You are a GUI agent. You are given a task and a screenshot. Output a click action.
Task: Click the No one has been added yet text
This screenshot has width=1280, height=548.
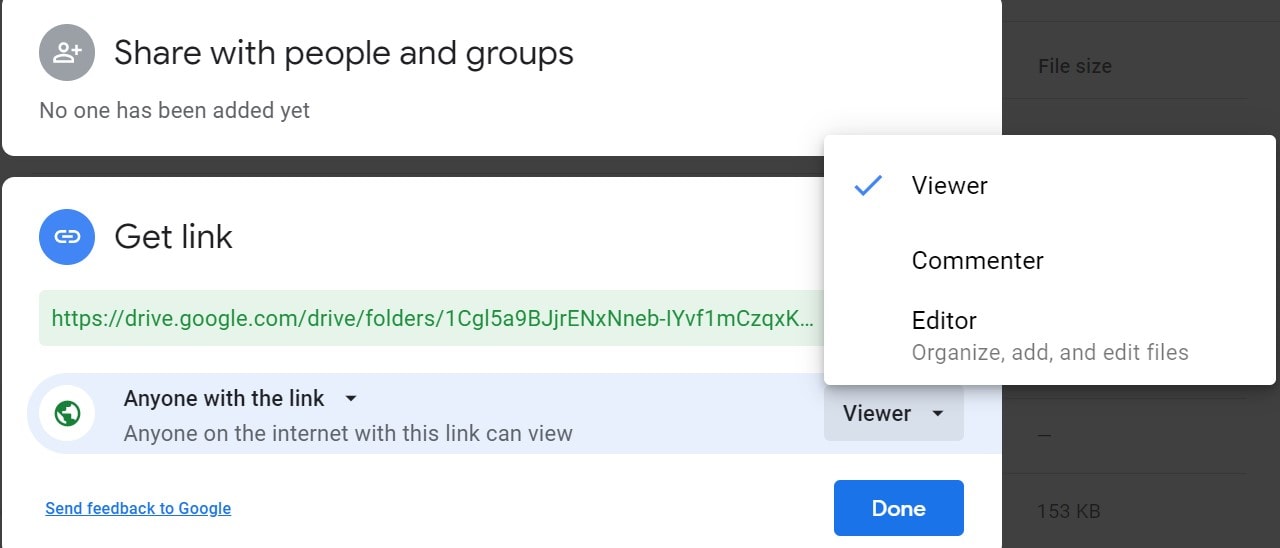(x=174, y=110)
